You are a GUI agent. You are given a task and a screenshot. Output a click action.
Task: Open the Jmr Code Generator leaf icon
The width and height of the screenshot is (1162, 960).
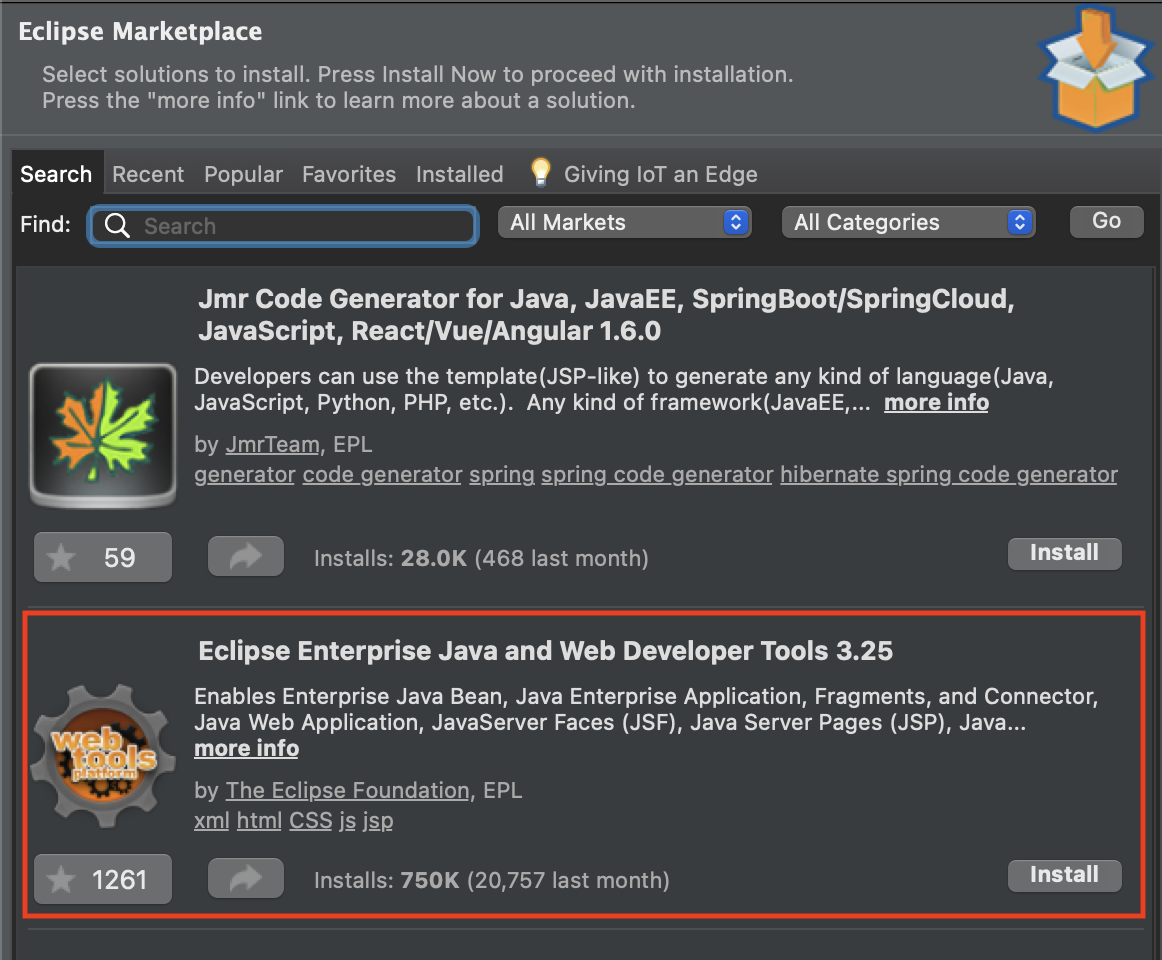[102, 434]
